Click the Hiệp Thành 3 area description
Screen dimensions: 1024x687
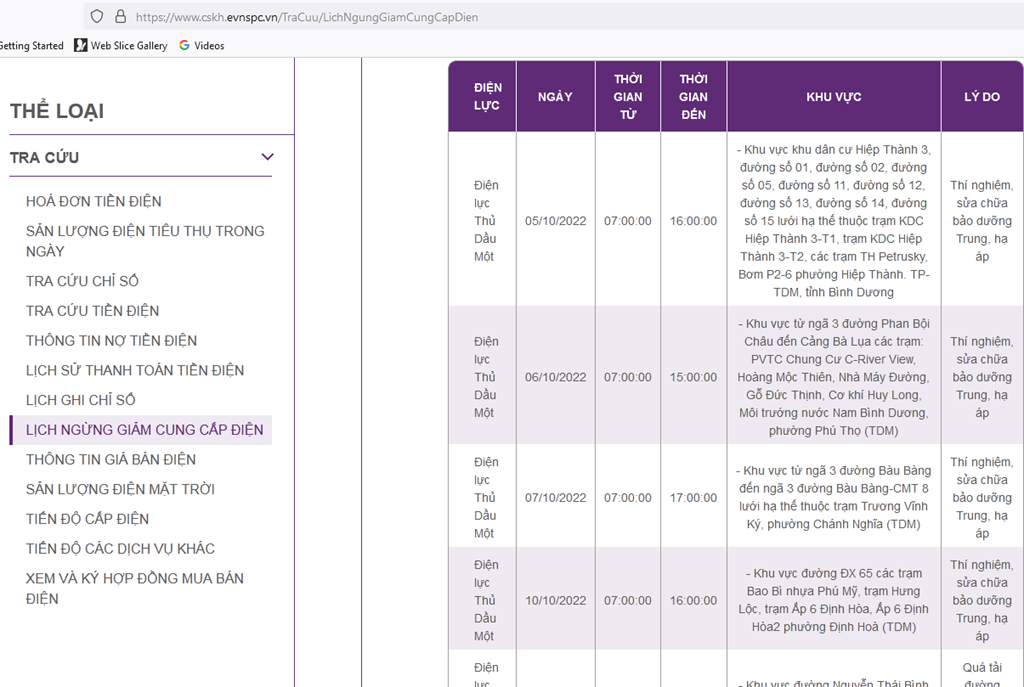click(x=833, y=221)
